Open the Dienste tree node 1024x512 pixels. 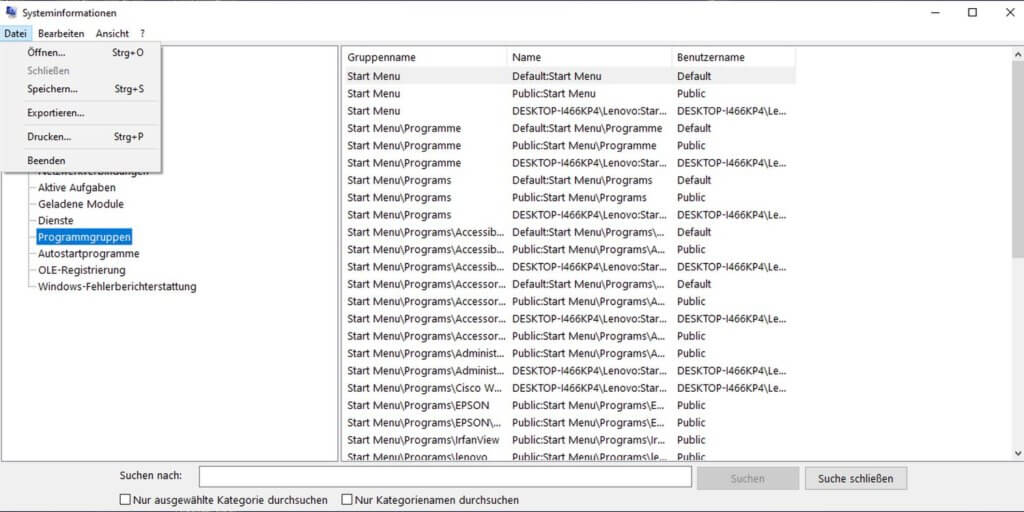tap(56, 221)
